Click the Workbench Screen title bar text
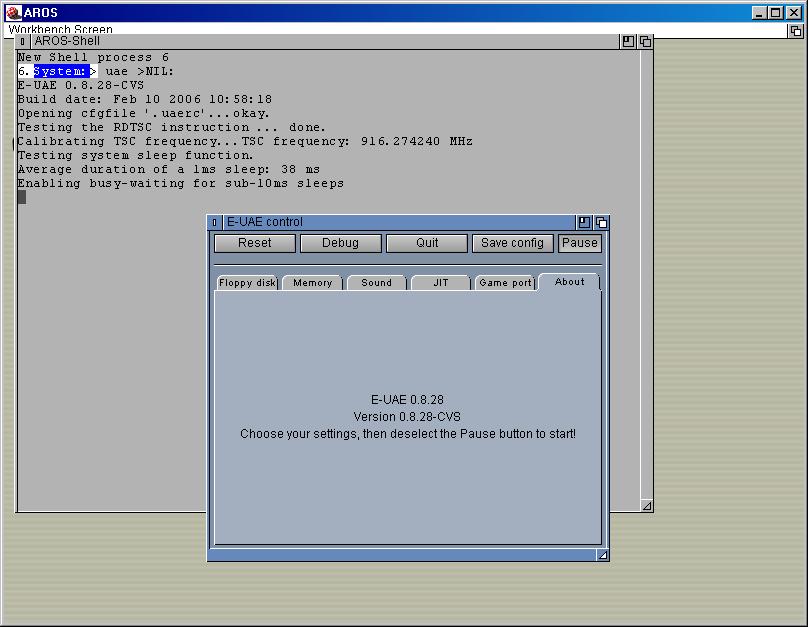 click(60, 29)
